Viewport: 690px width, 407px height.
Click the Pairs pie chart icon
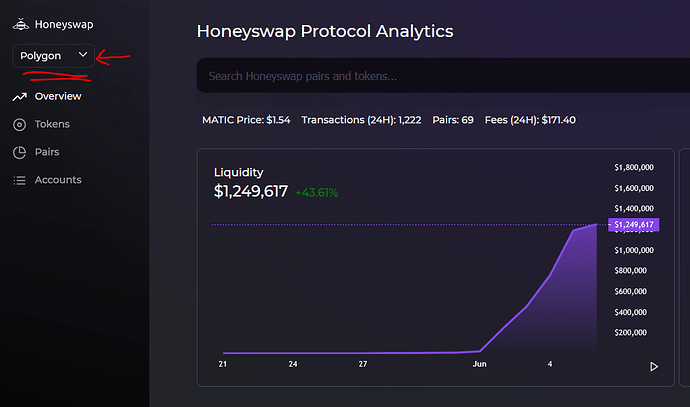pos(19,153)
